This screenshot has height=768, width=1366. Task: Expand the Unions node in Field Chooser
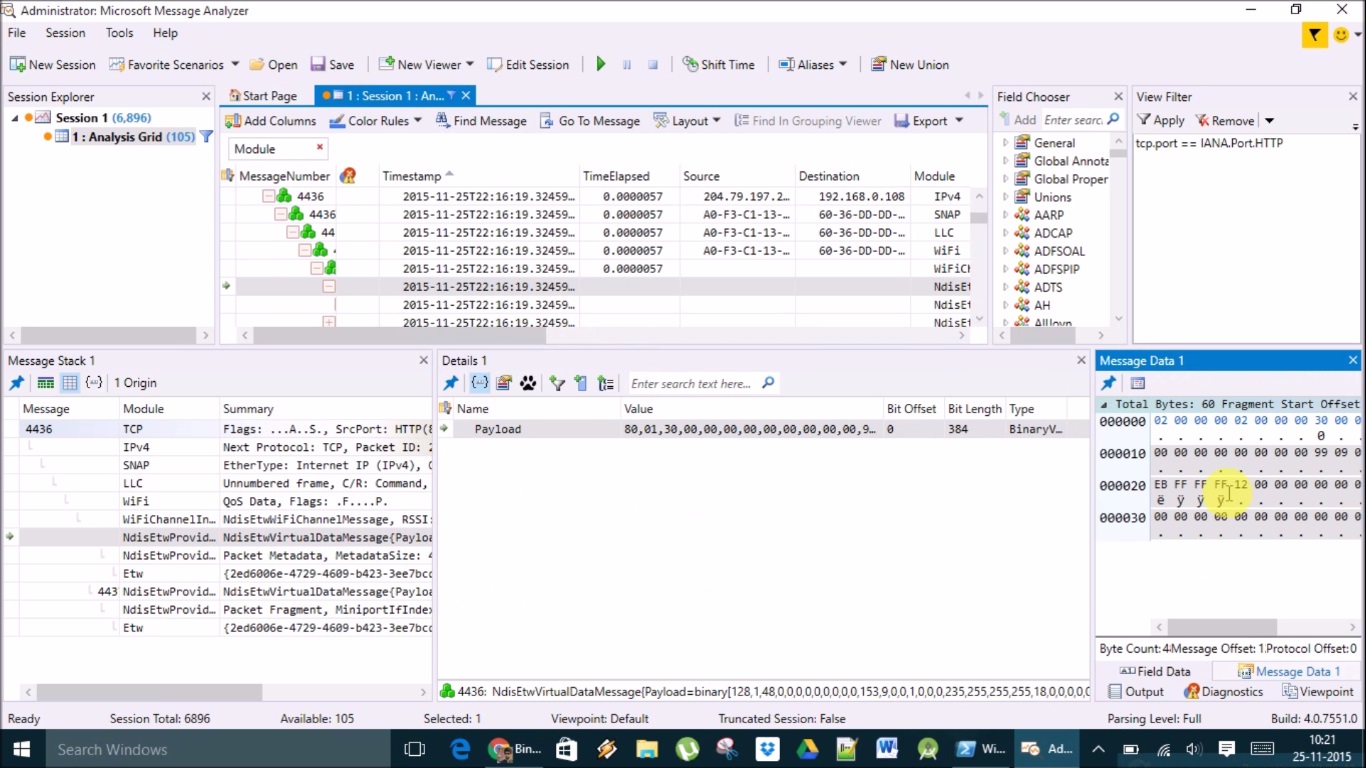1006,197
